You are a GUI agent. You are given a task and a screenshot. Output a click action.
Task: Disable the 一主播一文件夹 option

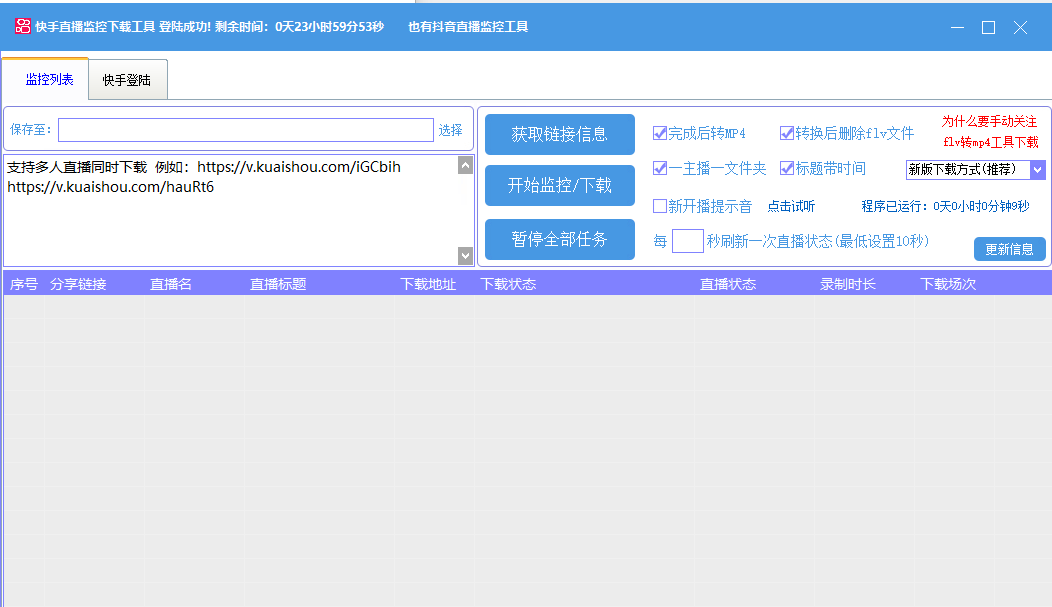click(x=660, y=168)
